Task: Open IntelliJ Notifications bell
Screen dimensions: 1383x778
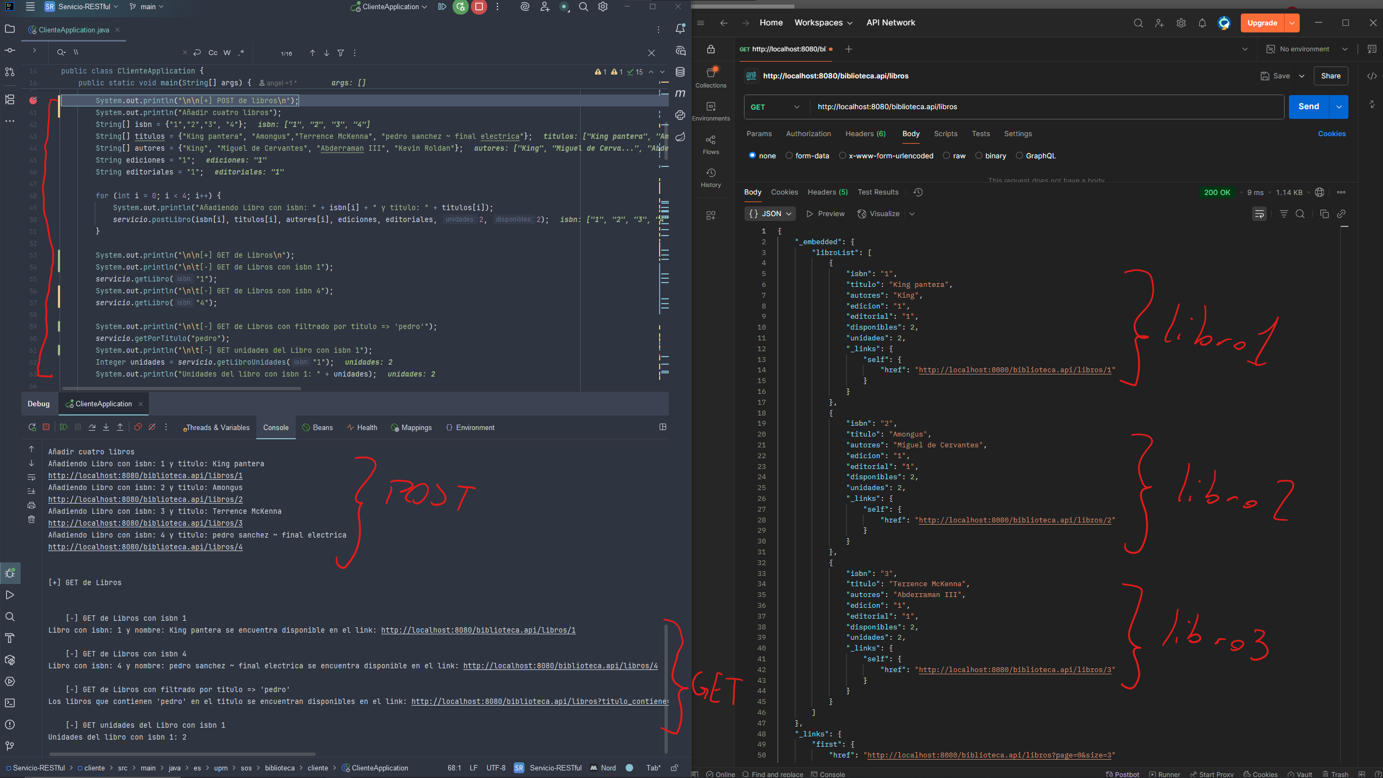Action: [680, 29]
